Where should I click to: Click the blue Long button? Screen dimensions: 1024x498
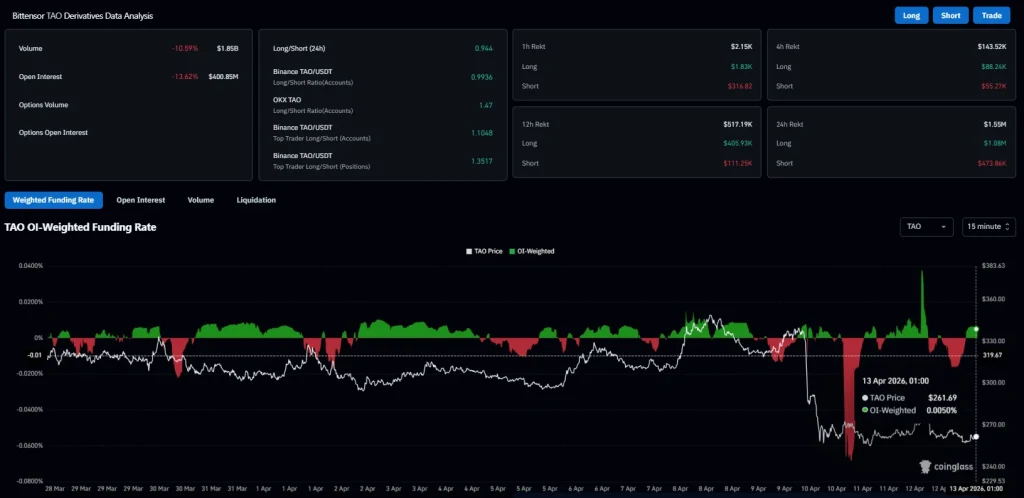911,16
